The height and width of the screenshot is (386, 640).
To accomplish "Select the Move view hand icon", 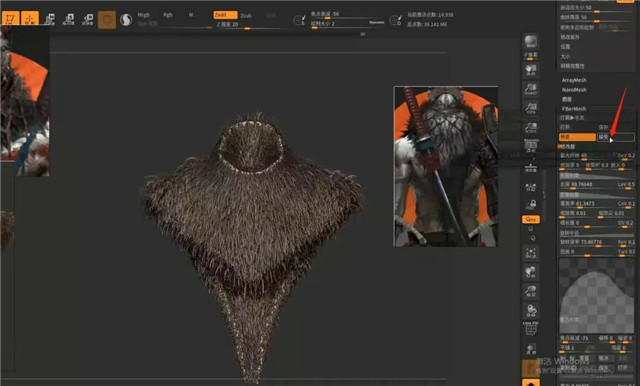I will click(x=531, y=272).
